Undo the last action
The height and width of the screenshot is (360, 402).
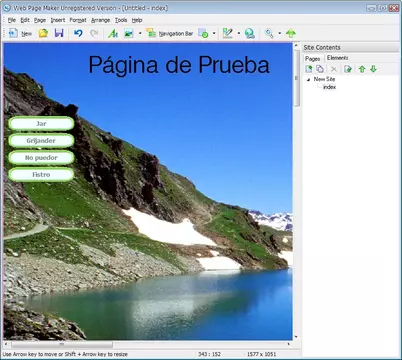[78, 33]
